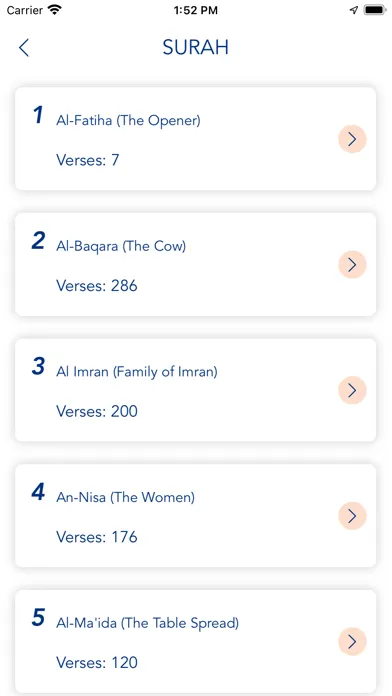Select Al-Fatiha (The Opener) title

tap(128, 120)
